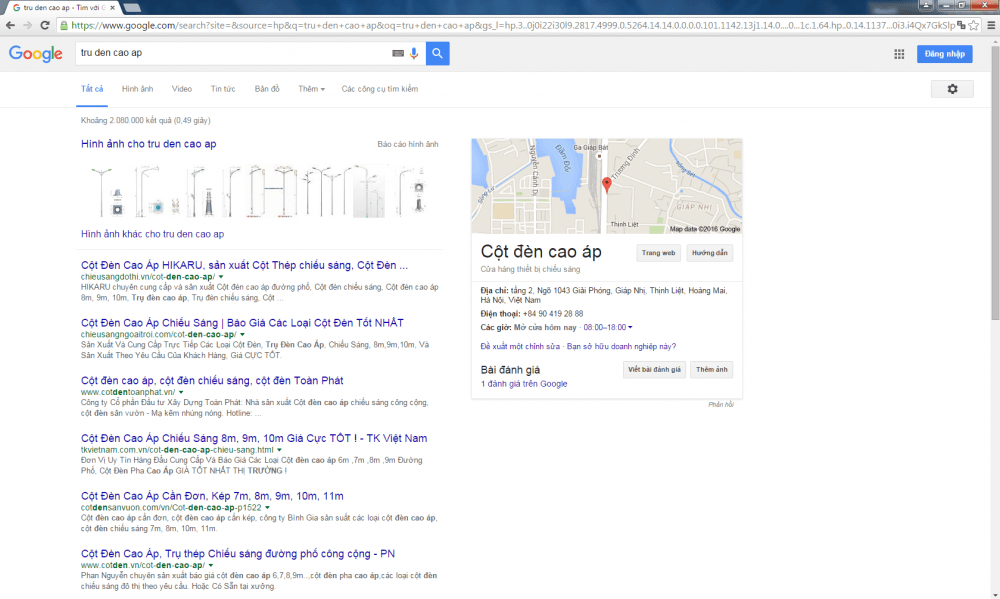Open Các công cụ tìm kiếm tools
The height and width of the screenshot is (599, 1000).
pyautogui.click(x=380, y=89)
